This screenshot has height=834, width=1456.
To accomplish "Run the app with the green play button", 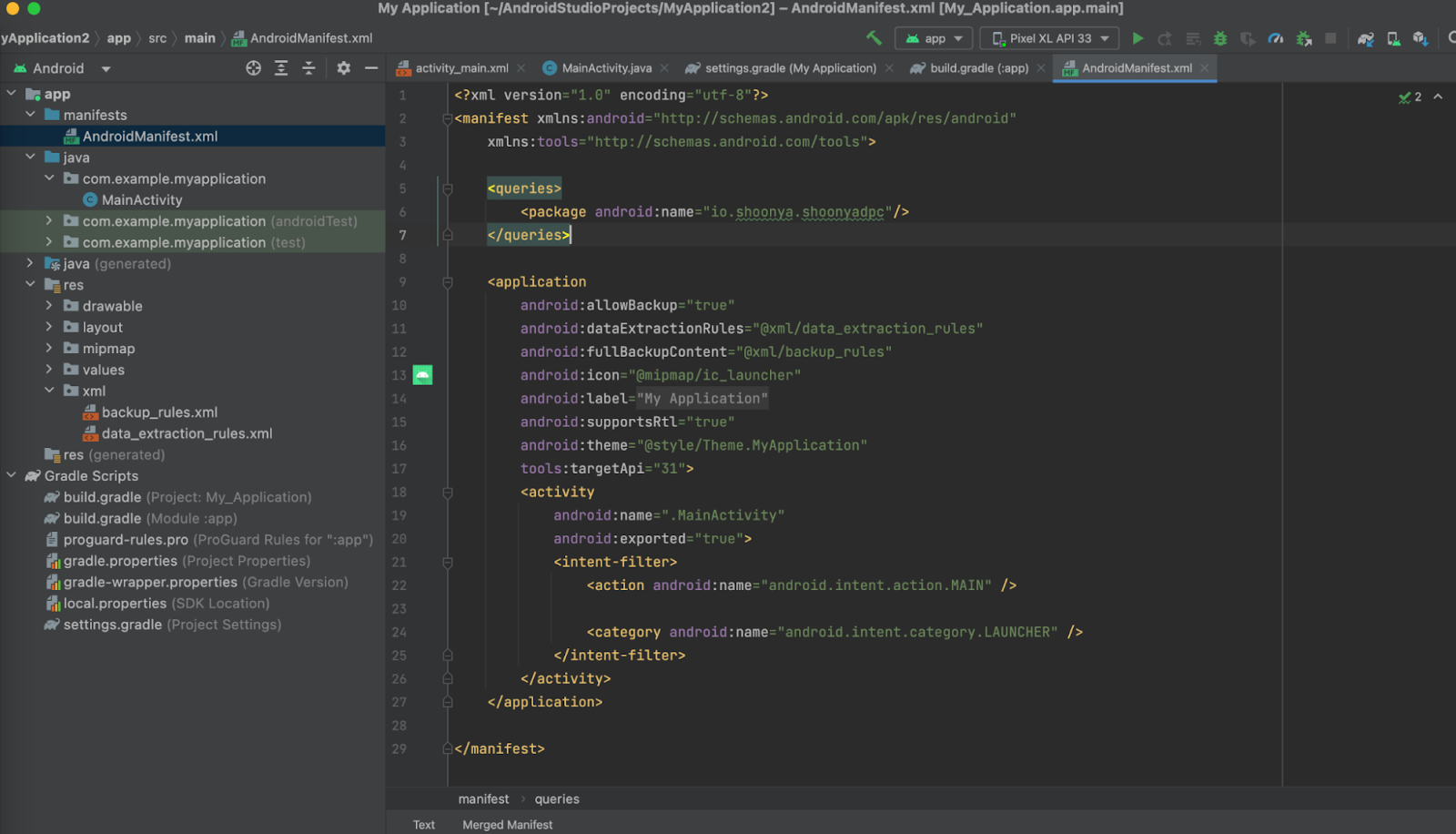I will pyautogui.click(x=1137, y=38).
